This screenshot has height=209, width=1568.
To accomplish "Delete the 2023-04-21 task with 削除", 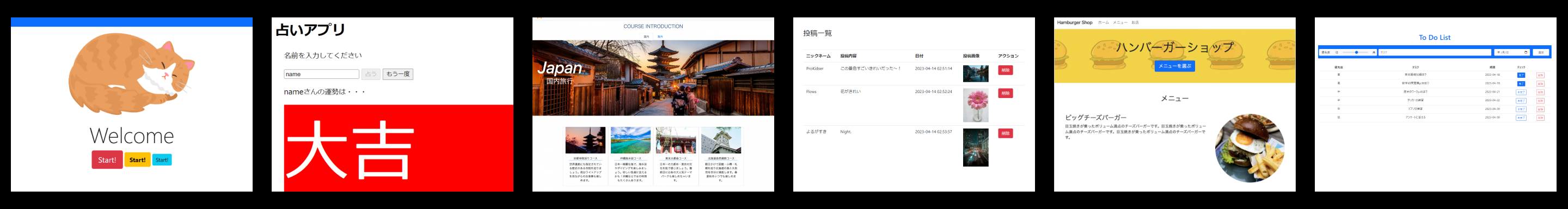I will click(1541, 93).
